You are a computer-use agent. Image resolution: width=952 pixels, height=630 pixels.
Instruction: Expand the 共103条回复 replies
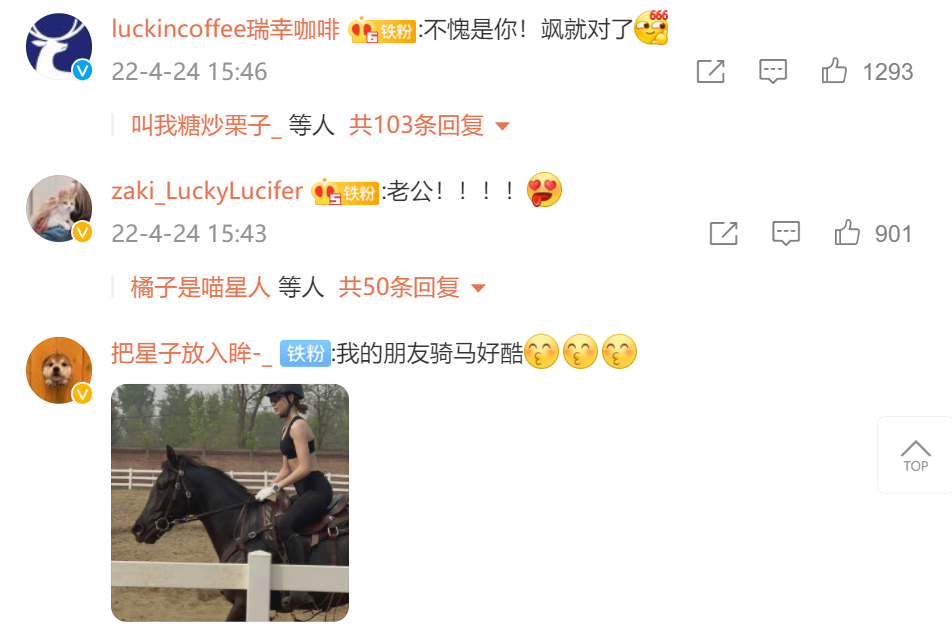tap(416, 126)
